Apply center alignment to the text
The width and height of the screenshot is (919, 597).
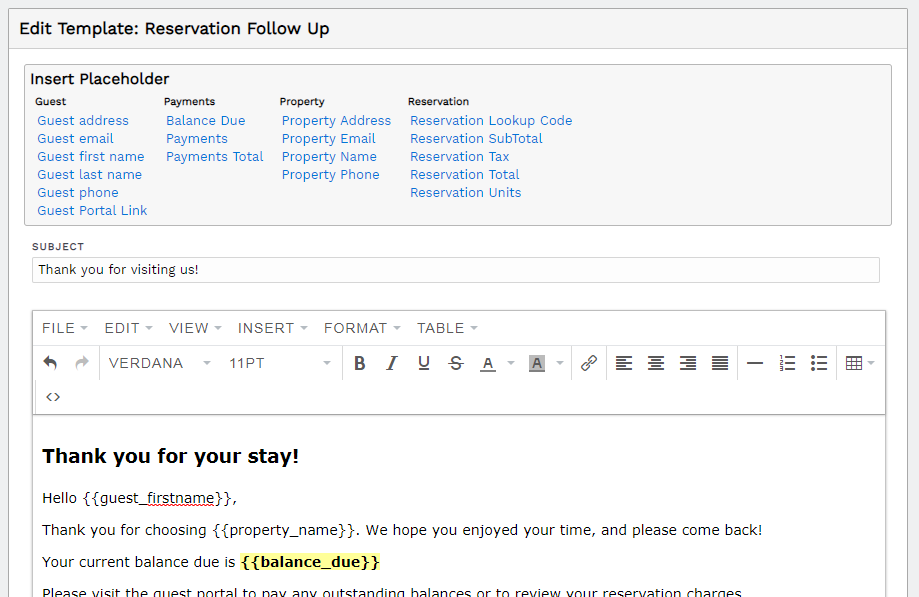point(656,363)
